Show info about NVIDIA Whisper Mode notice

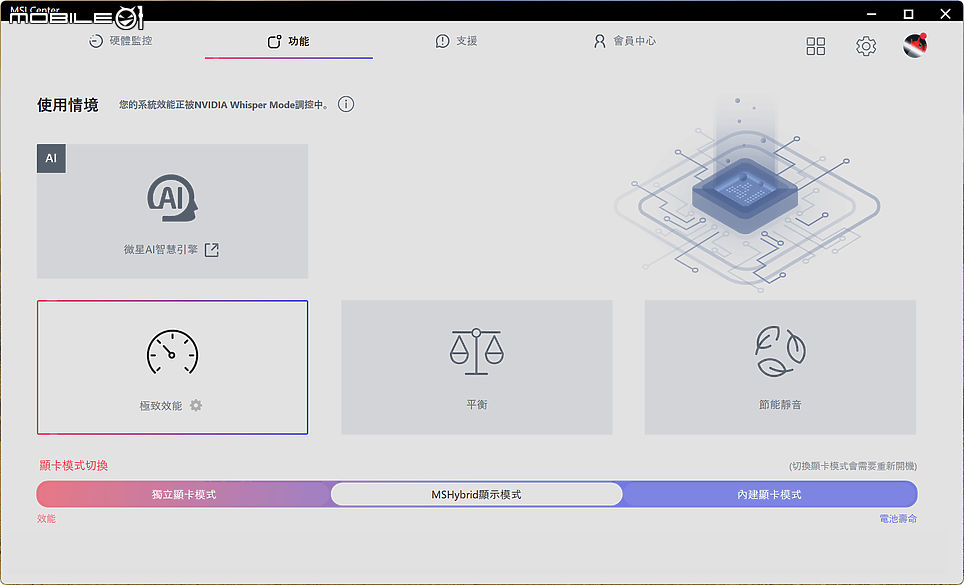coord(346,104)
